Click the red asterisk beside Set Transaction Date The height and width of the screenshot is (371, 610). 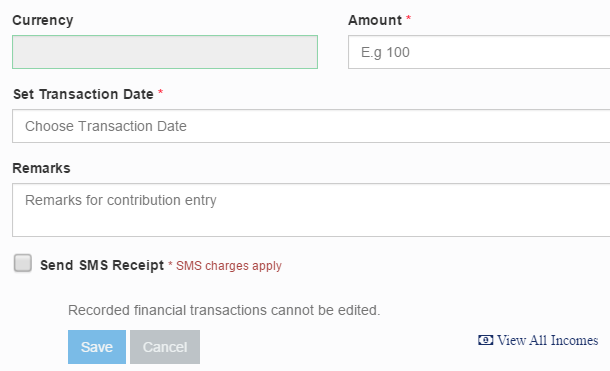(160, 92)
